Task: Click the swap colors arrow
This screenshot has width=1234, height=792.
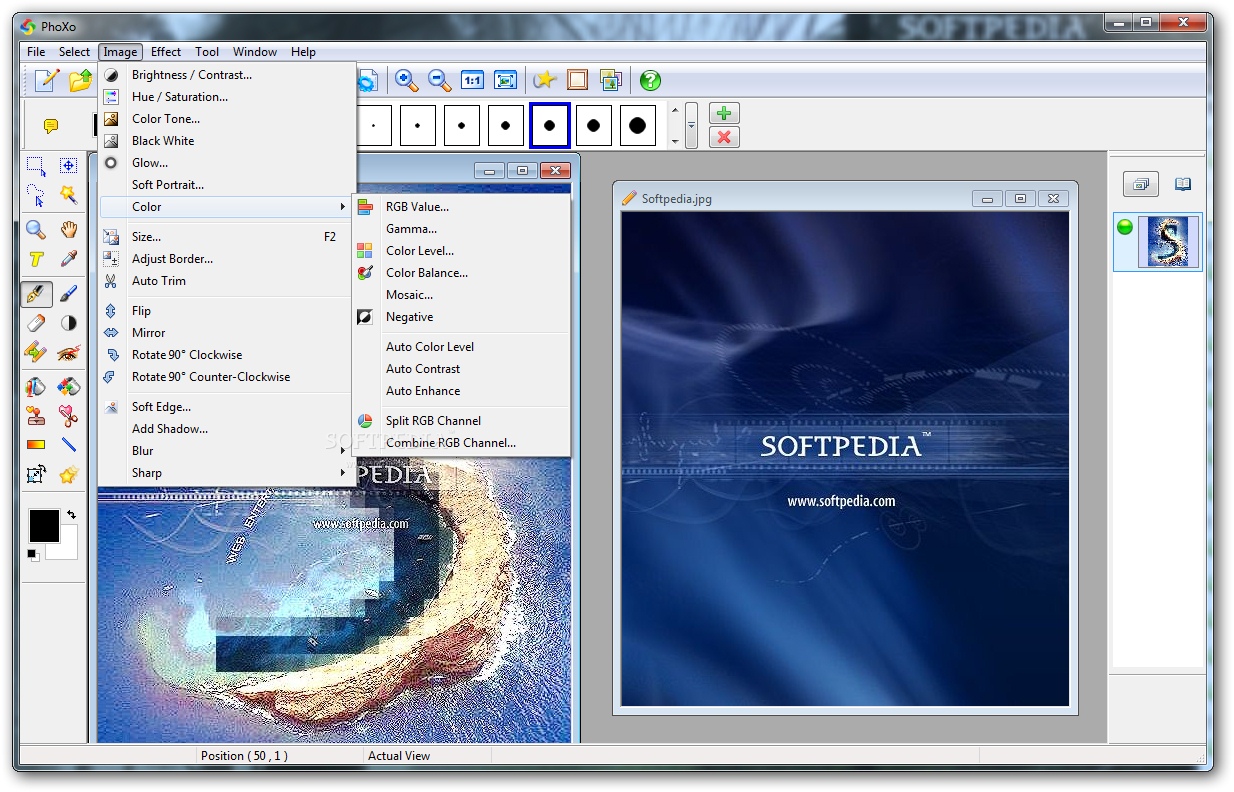Action: (71, 514)
